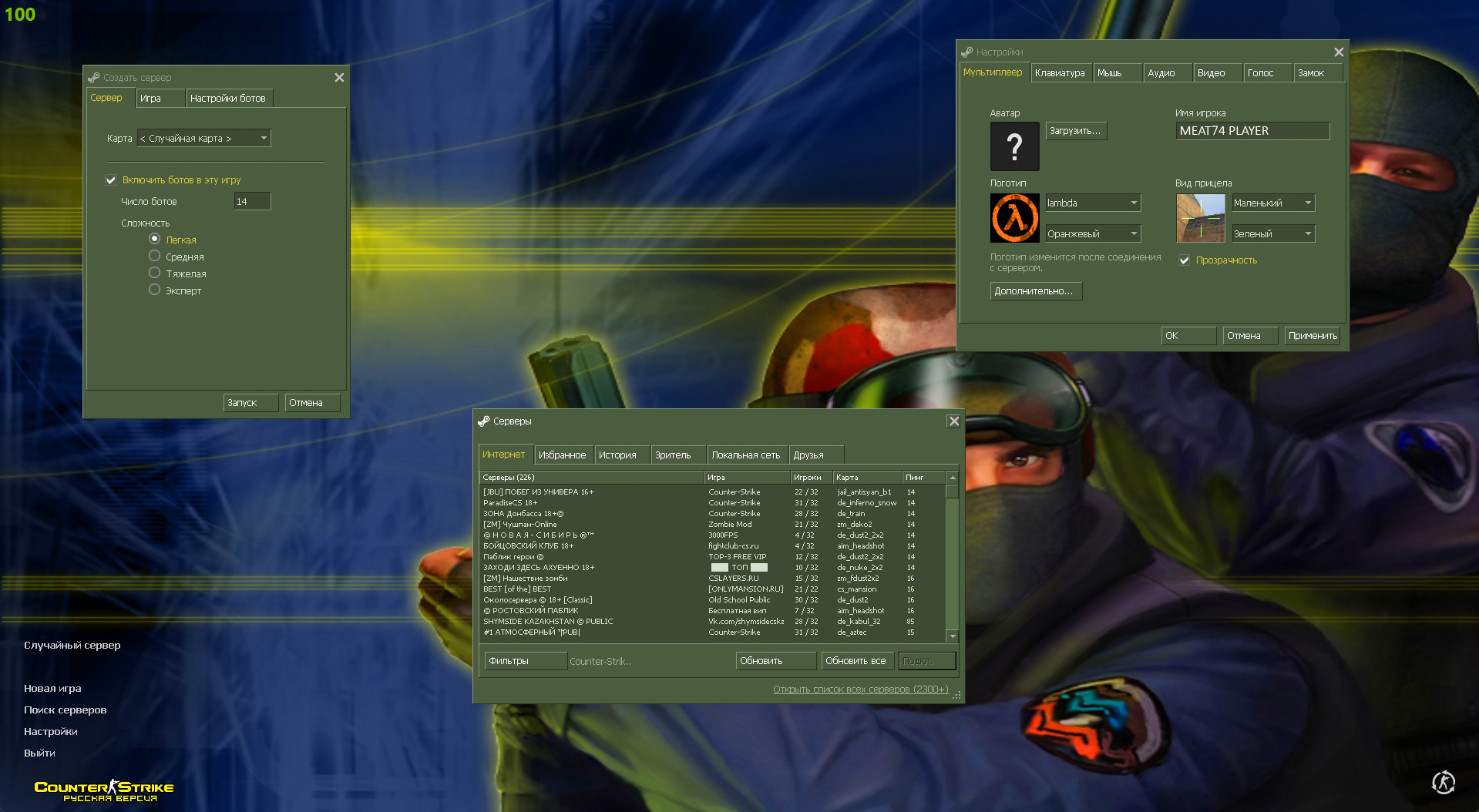Click server list scrollbar up arrow
Screen dimensions: 1479x812
tap(953, 478)
